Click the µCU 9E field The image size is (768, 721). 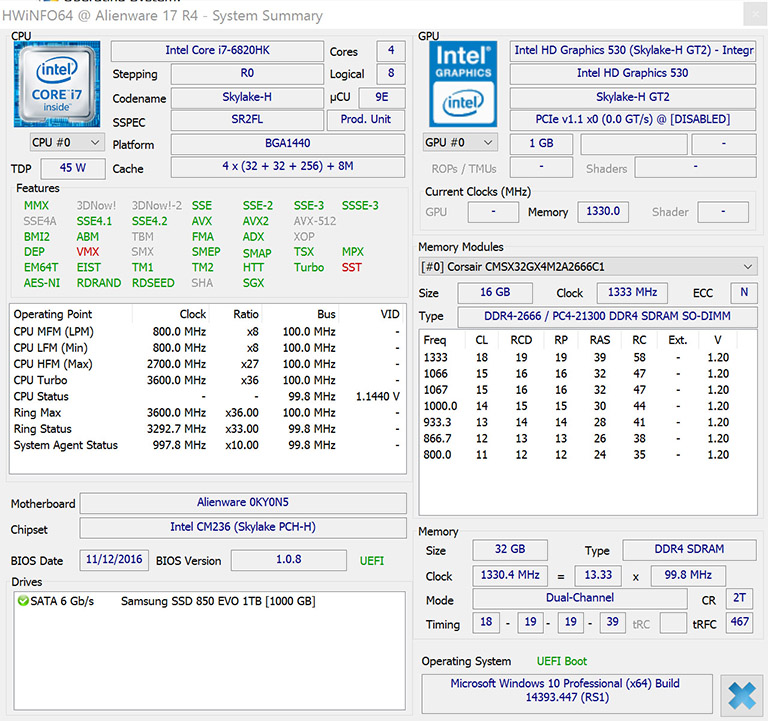(x=382, y=97)
